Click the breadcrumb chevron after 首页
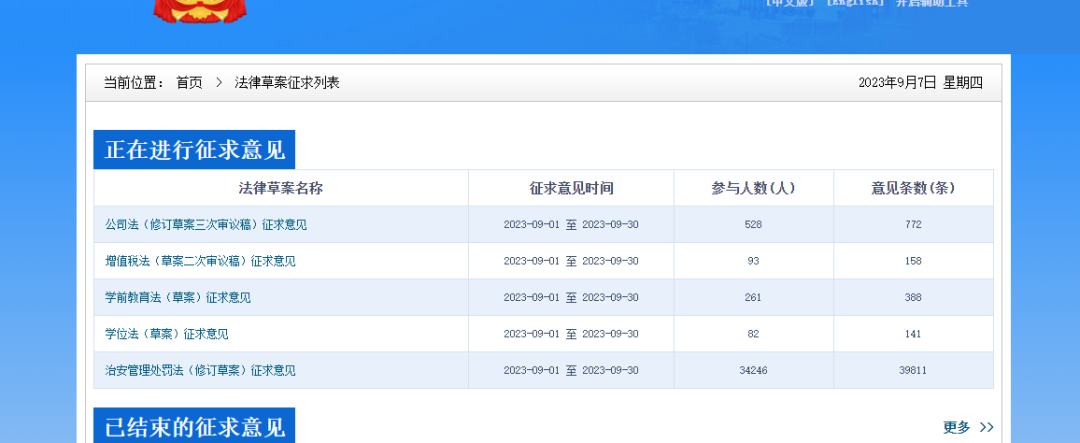The width and height of the screenshot is (1080, 443). pyautogui.click(x=219, y=83)
